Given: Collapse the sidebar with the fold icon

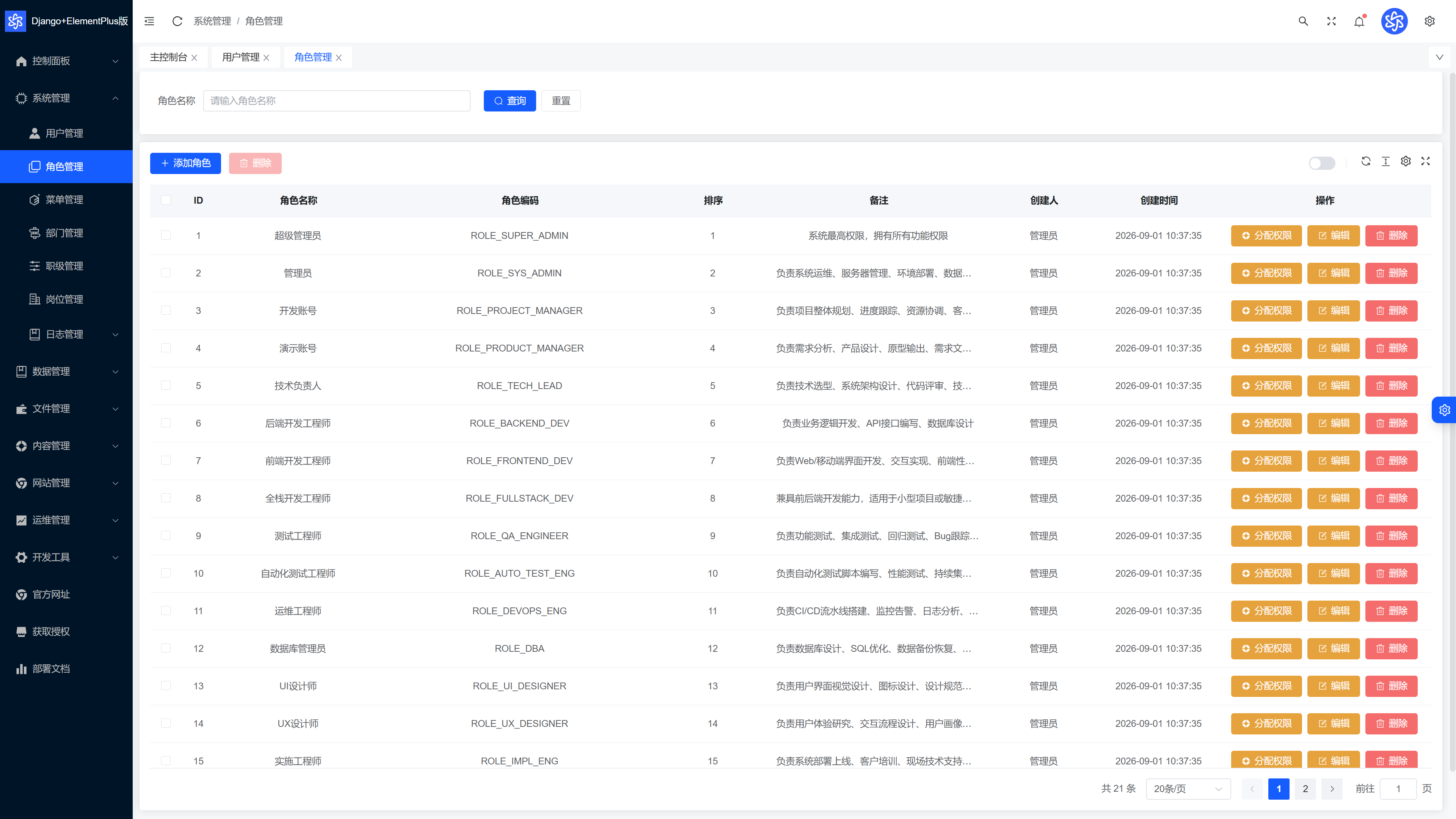Looking at the screenshot, I should [x=149, y=21].
